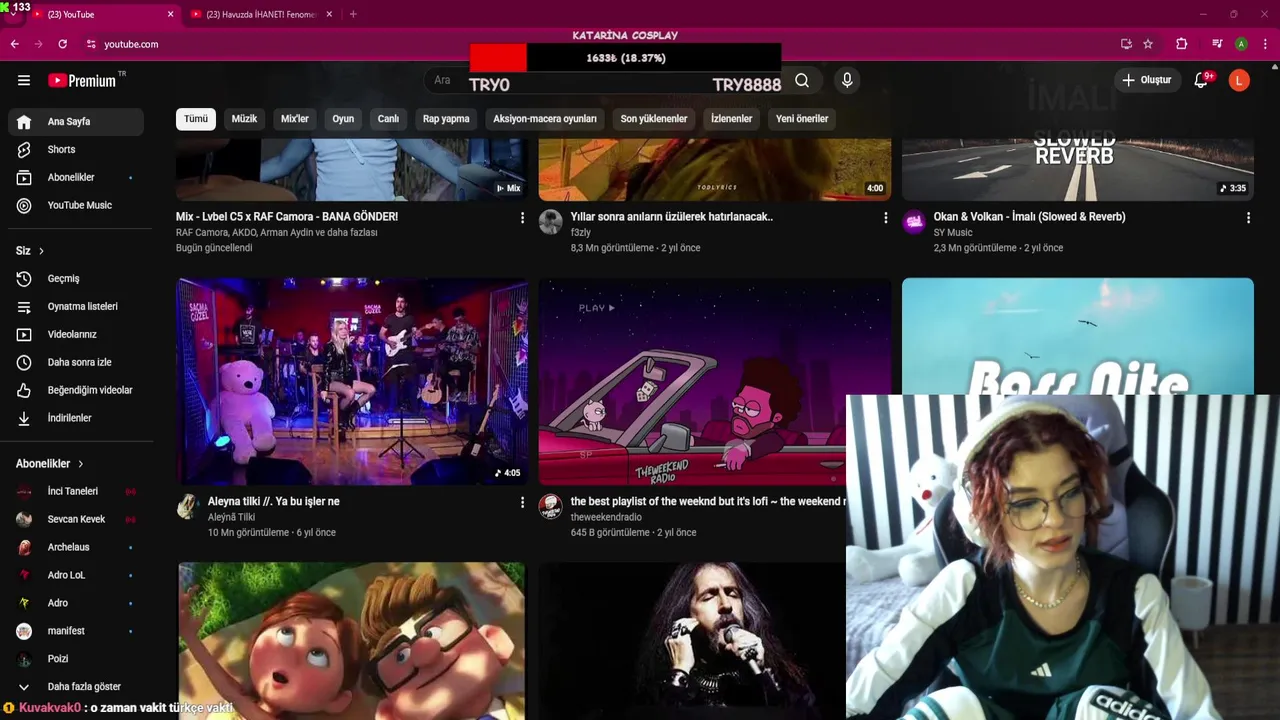Screen dimensions: 1280x720
Task: Click the Oluştur create button
Action: click(1147, 80)
